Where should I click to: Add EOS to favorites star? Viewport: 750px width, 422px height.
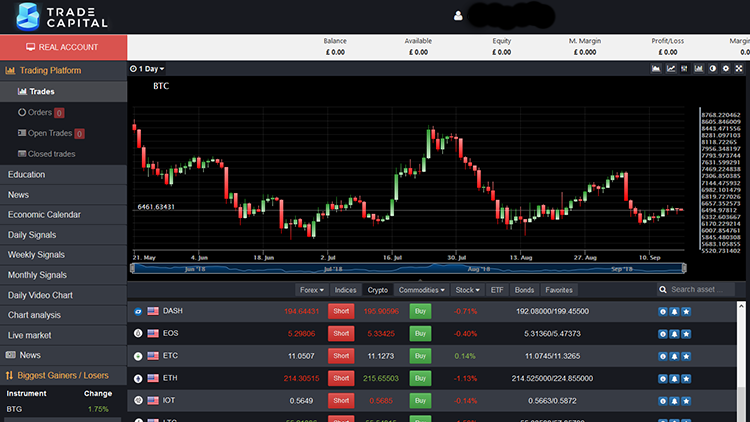coord(686,334)
